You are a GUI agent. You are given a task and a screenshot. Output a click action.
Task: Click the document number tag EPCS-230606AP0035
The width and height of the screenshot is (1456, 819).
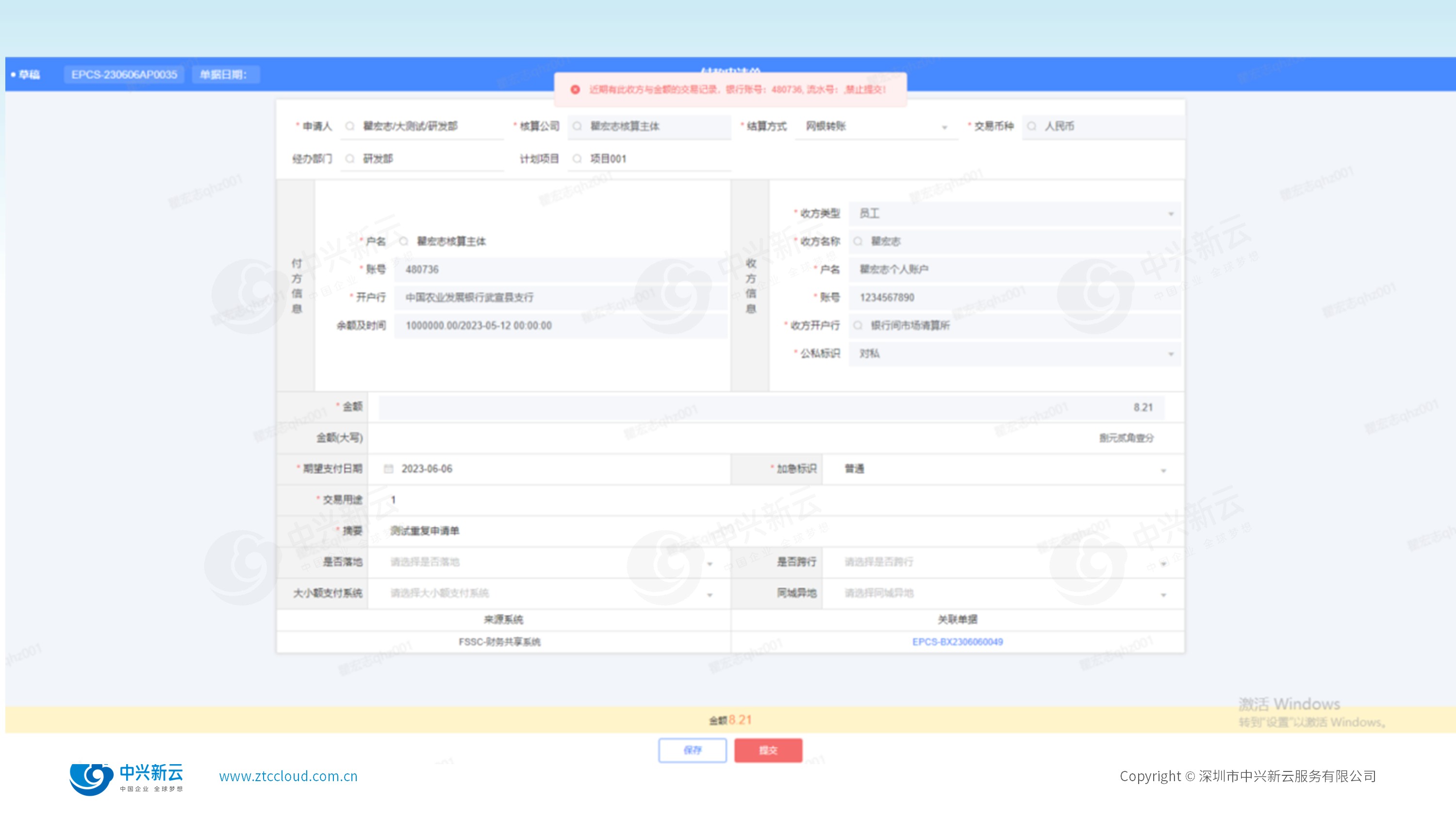pyautogui.click(x=124, y=75)
